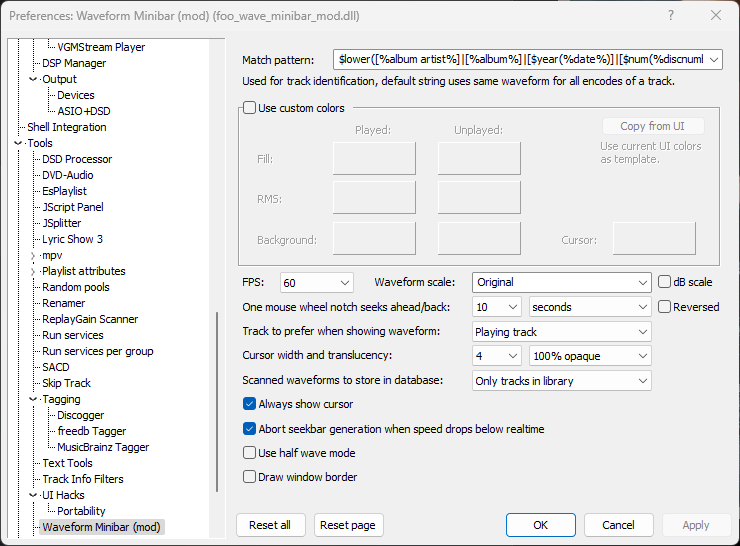Open mouse wheel seek amount dropdown
Screen dimensions: 740x546
(x=513, y=307)
